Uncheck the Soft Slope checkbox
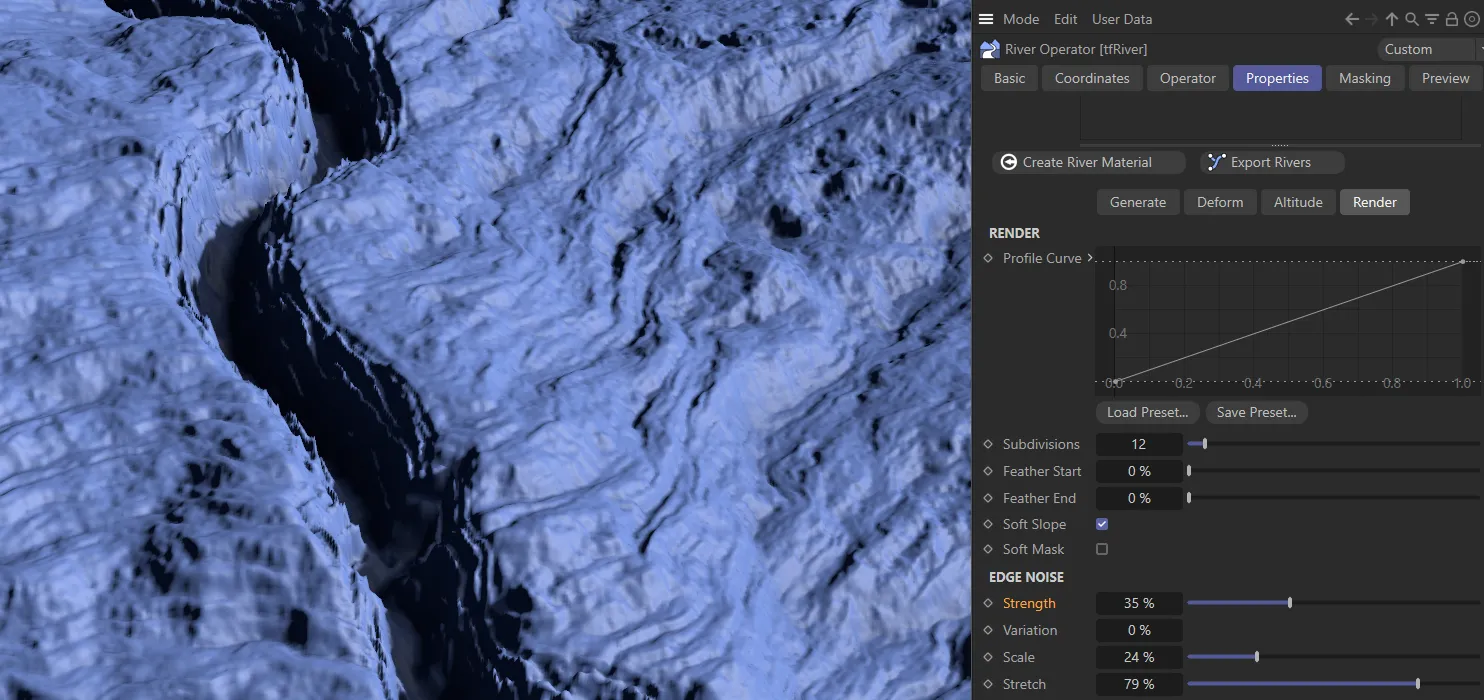 (x=1102, y=524)
